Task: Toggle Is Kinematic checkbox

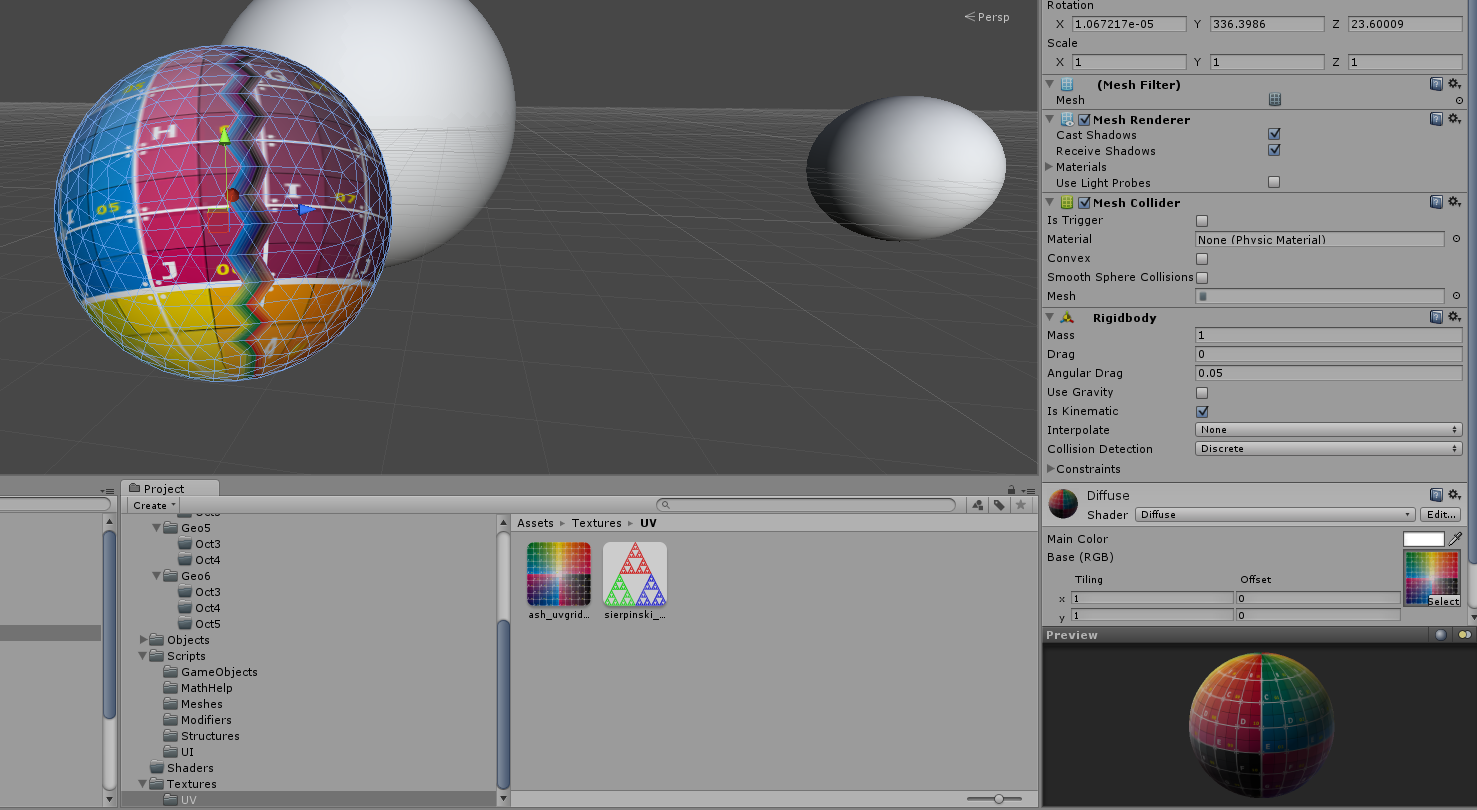Action: [1202, 411]
